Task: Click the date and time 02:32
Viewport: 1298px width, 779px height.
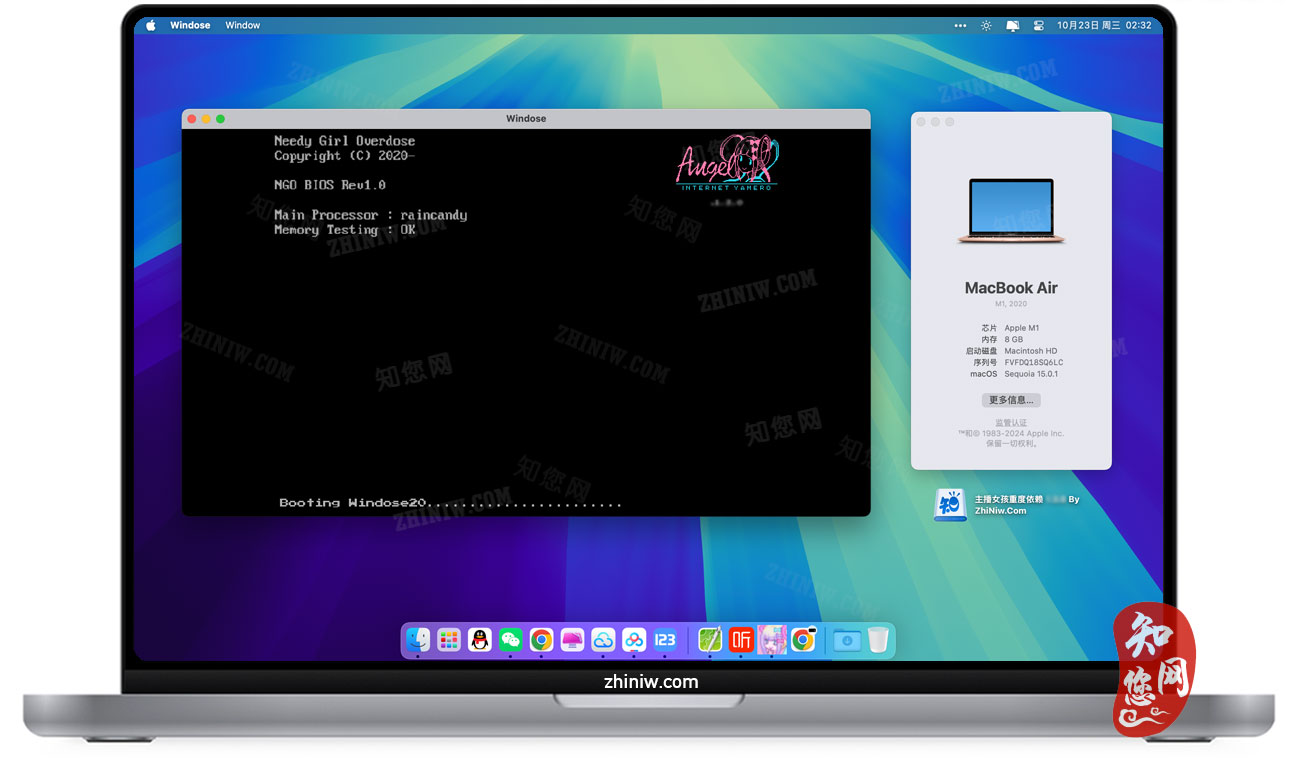Action: [1105, 25]
